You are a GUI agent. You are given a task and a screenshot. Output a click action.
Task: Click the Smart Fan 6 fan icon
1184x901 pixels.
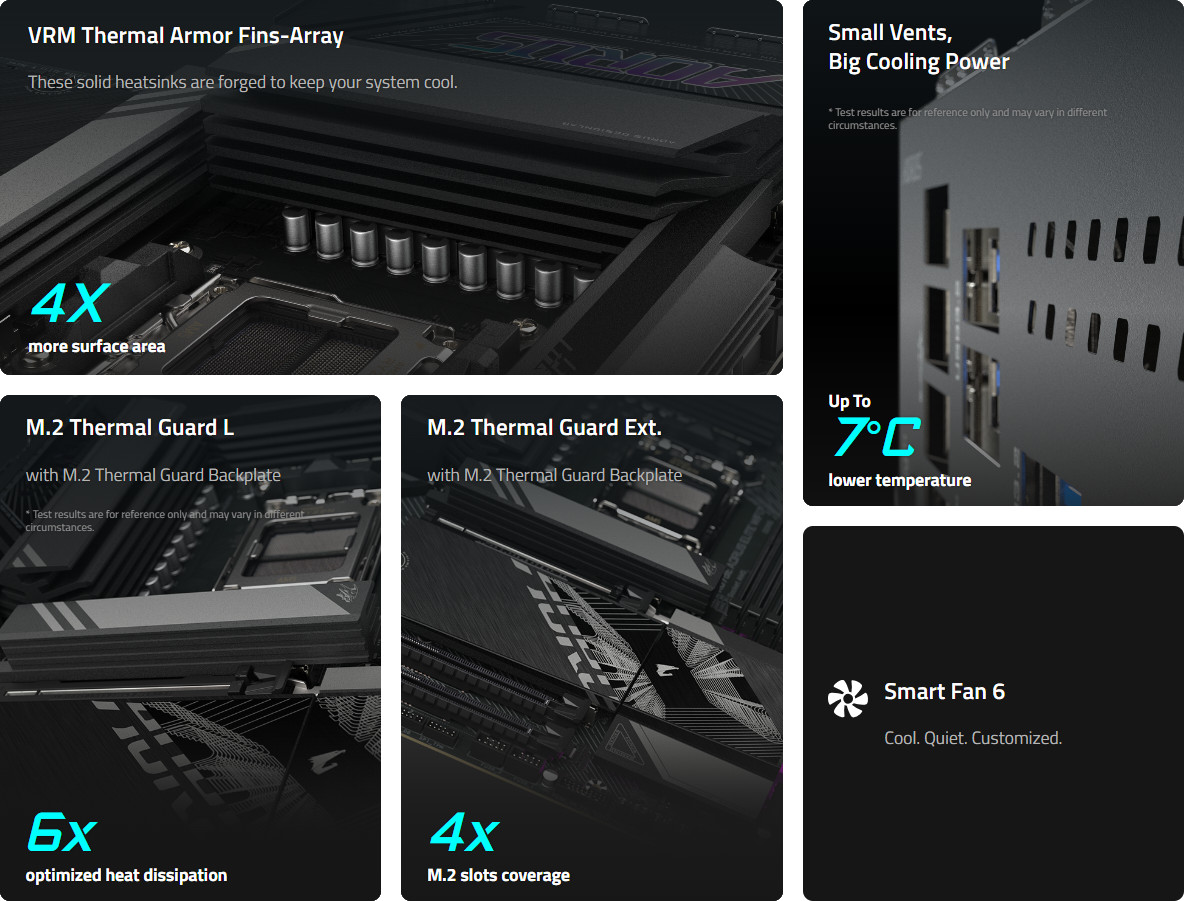coord(847,699)
